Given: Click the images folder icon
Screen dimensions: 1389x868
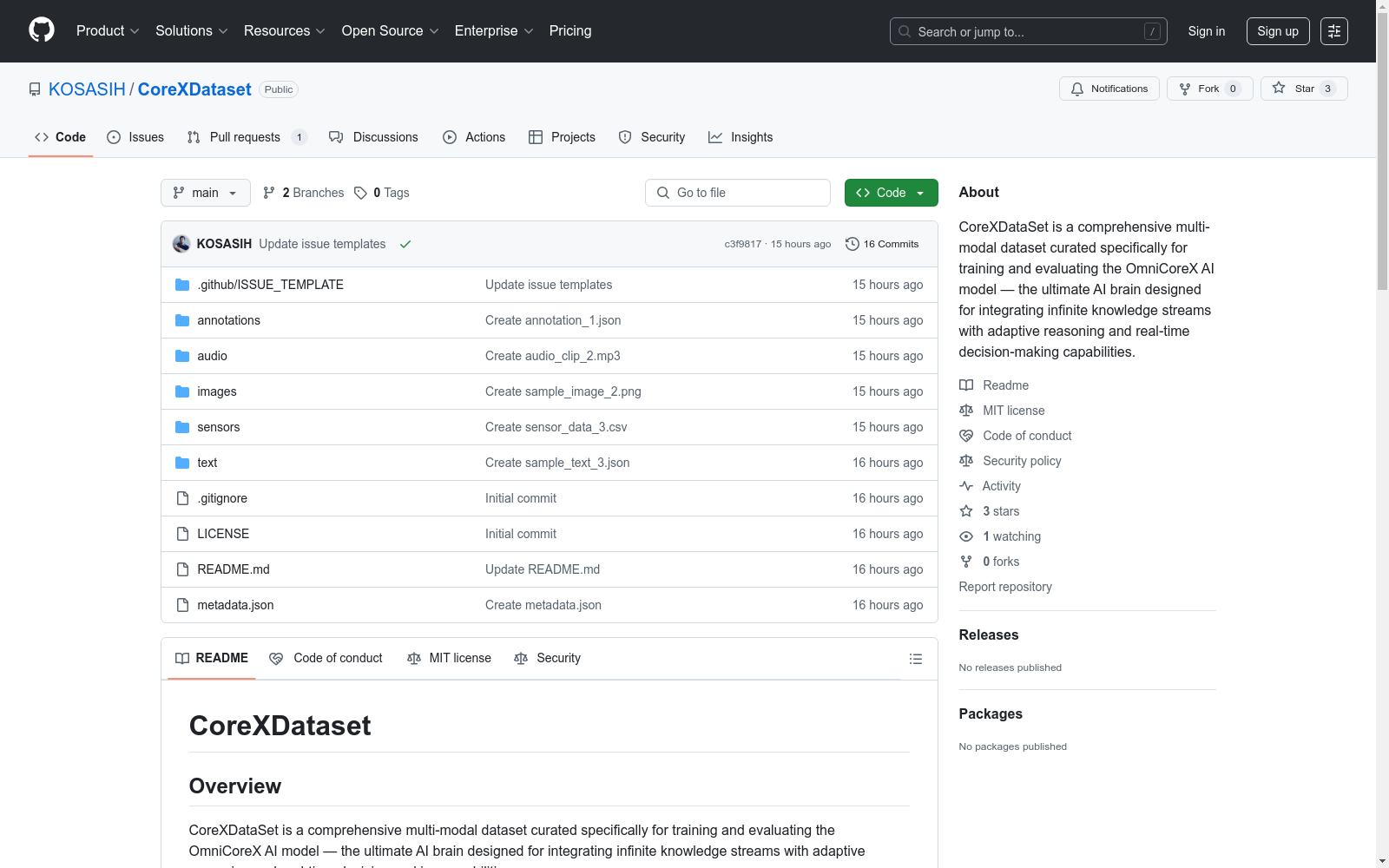Looking at the screenshot, I should click(x=182, y=391).
